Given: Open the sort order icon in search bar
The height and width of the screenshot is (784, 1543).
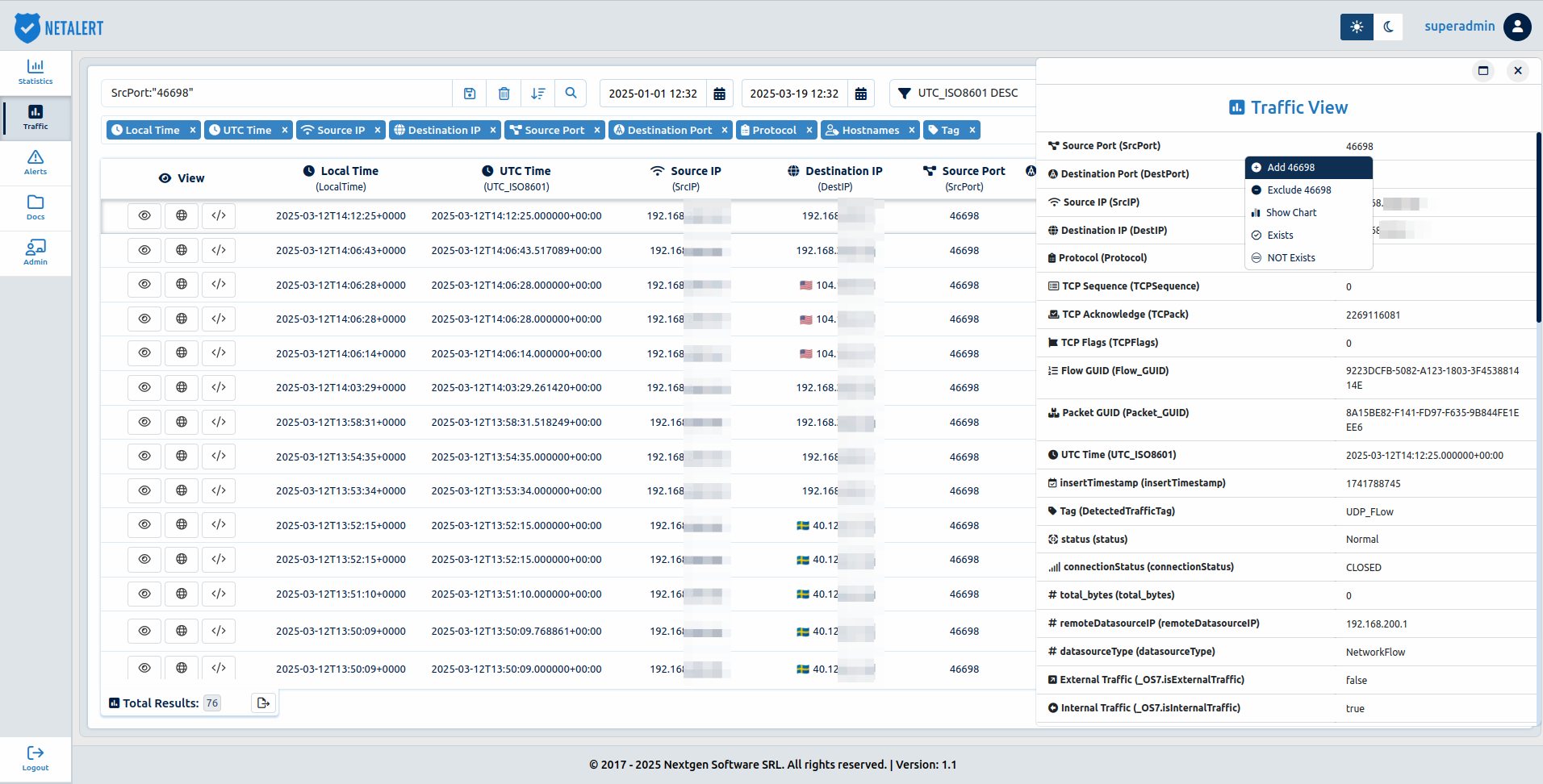Looking at the screenshot, I should coord(538,94).
